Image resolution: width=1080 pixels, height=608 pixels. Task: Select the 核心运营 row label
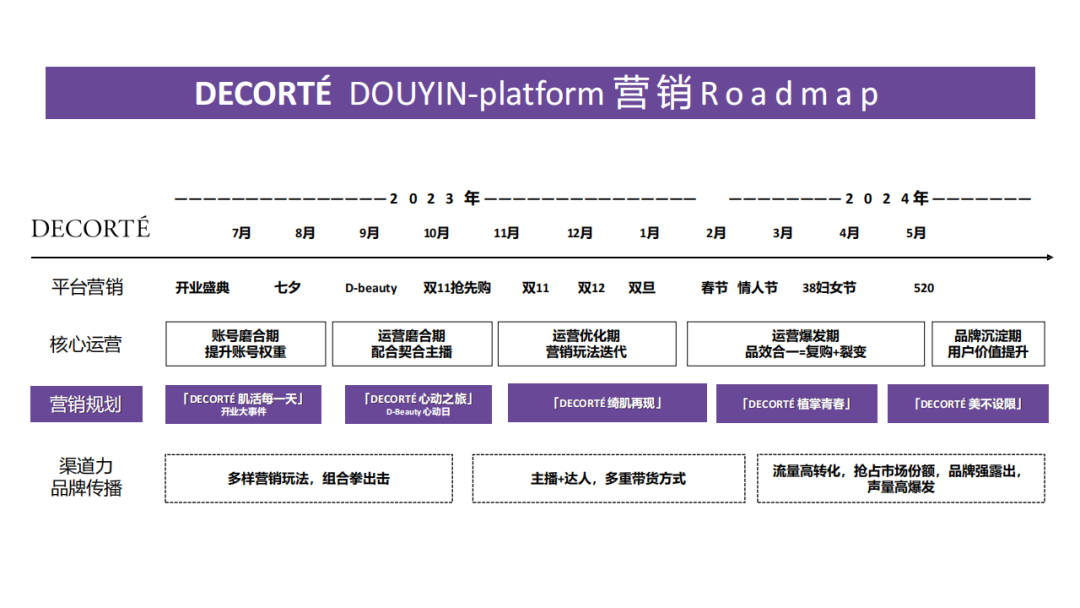click(86, 344)
